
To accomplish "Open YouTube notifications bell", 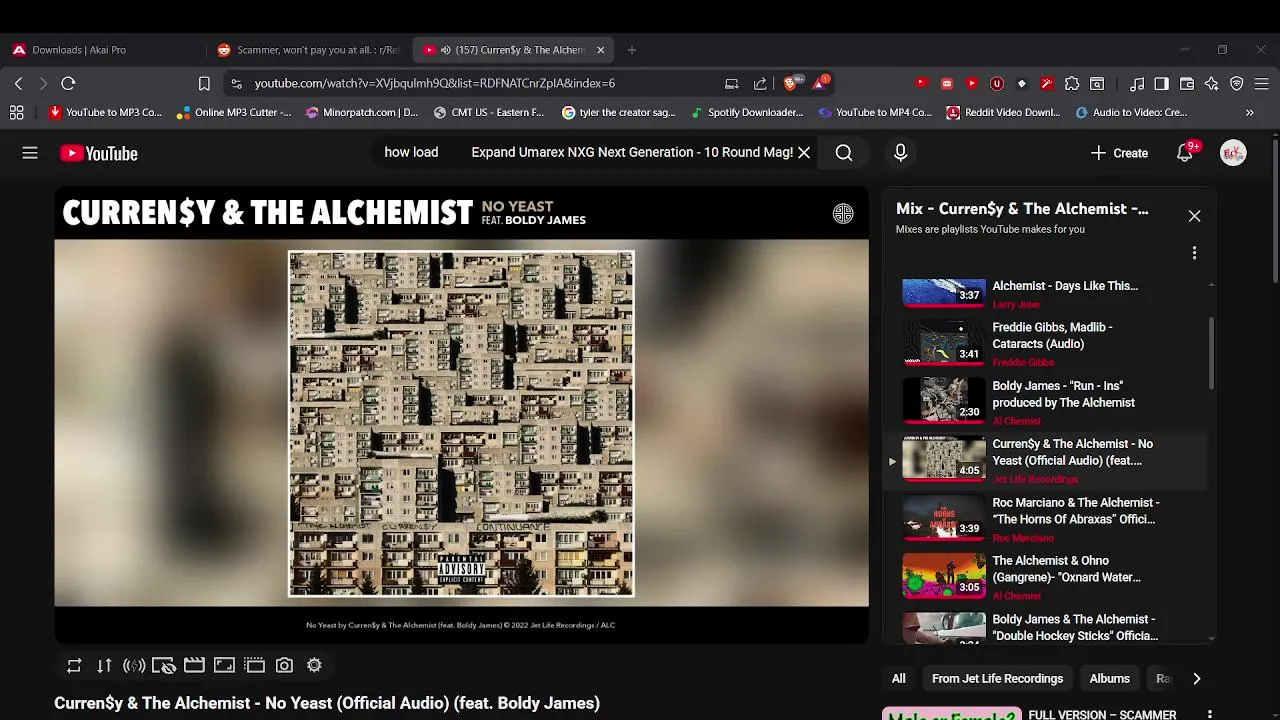I will [x=1185, y=153].
